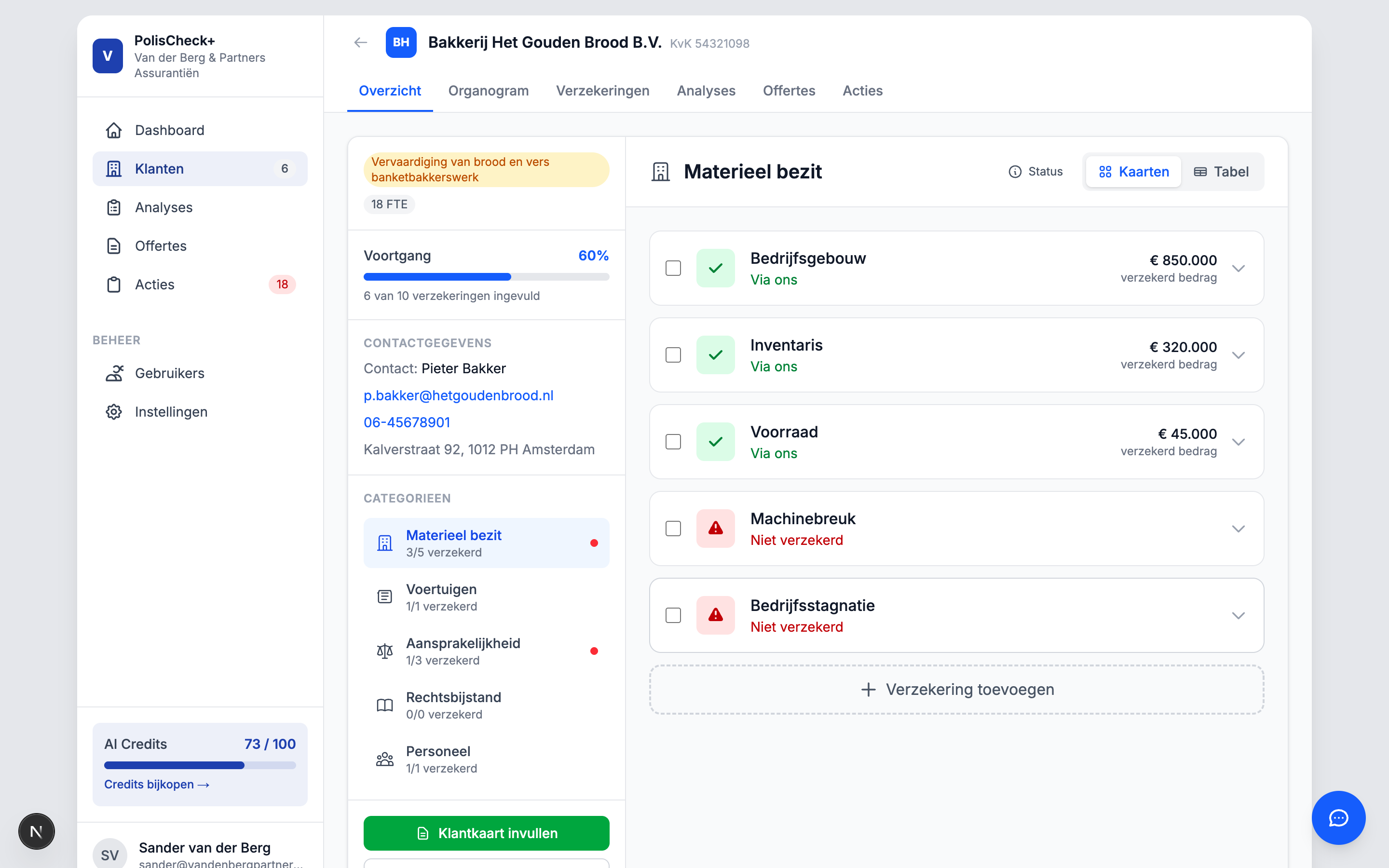Screen dimensions: 1389x868
Task: Click the Credits bijkopen link
Action: tap(156, 784)
